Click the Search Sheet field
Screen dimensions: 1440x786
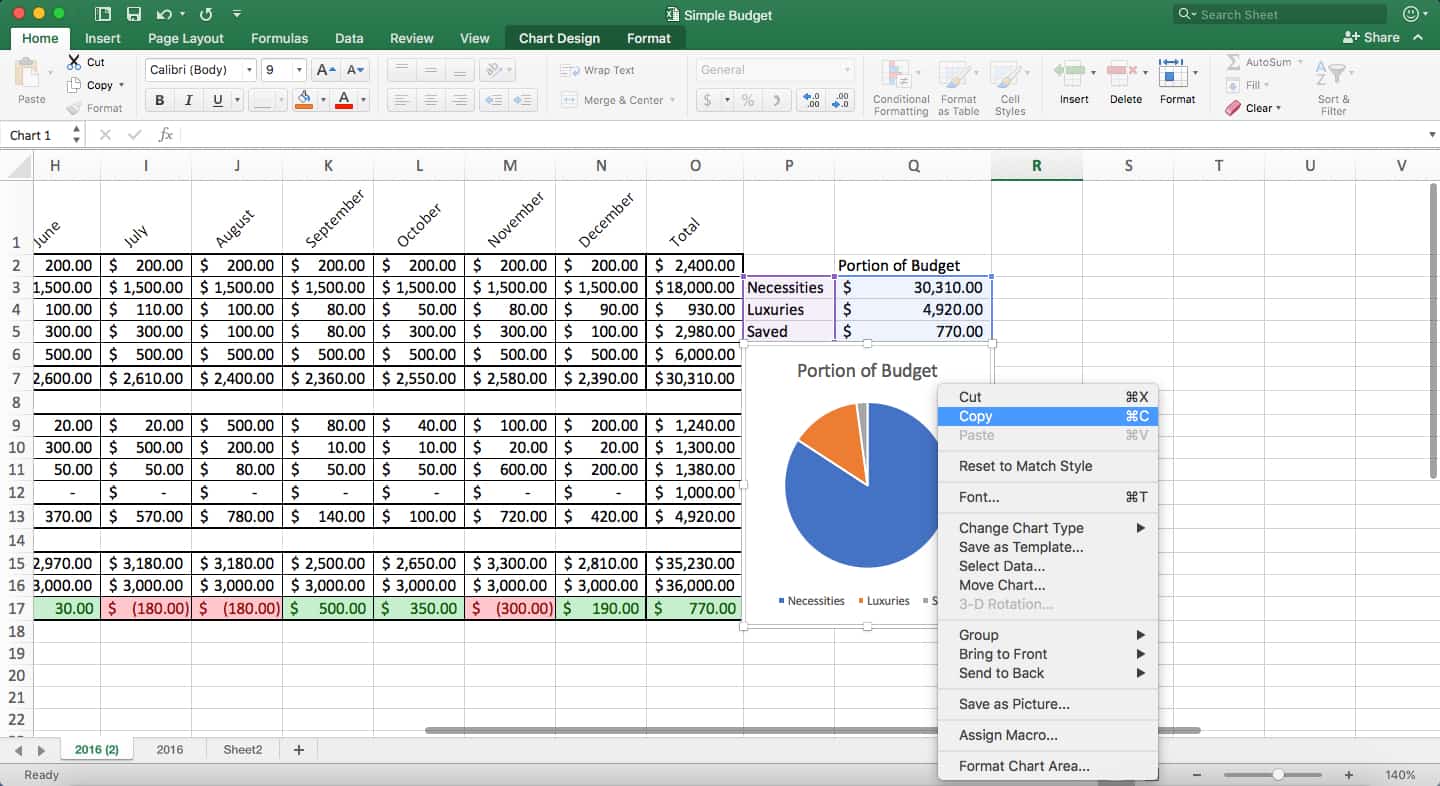(1280, 14)
